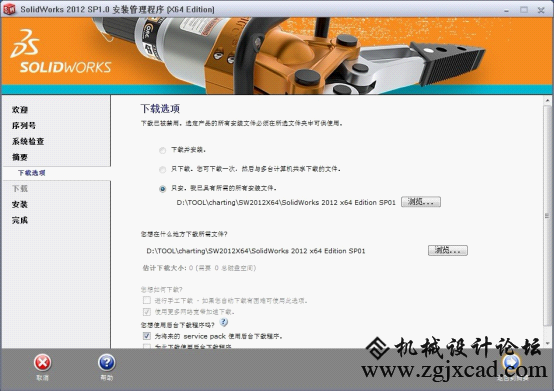Click the blue next arrow icon
Screen dimensions: 554x391
(x=511, y=362)
